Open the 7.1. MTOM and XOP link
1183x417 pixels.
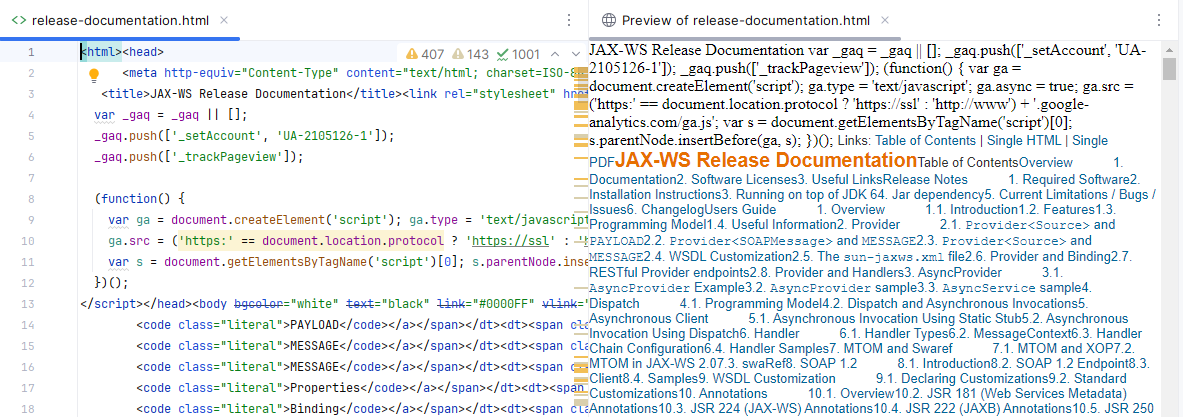tap(1052, 348)
